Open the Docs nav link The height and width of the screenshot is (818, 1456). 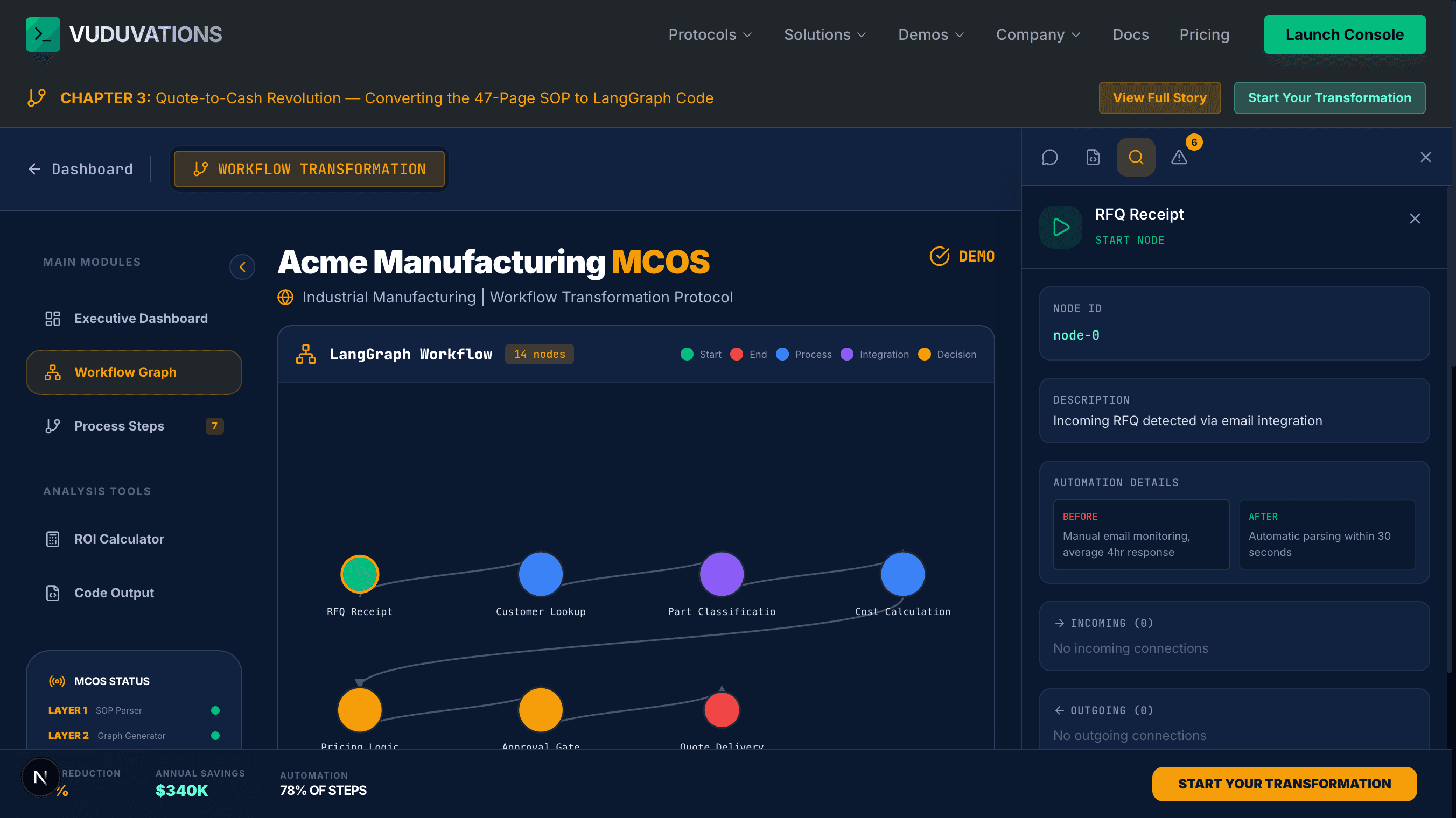pyautogui.click(x=1130, y=34)
